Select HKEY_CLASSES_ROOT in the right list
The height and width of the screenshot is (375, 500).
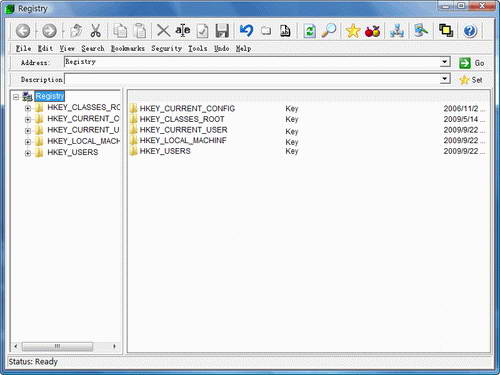[182, 119]
